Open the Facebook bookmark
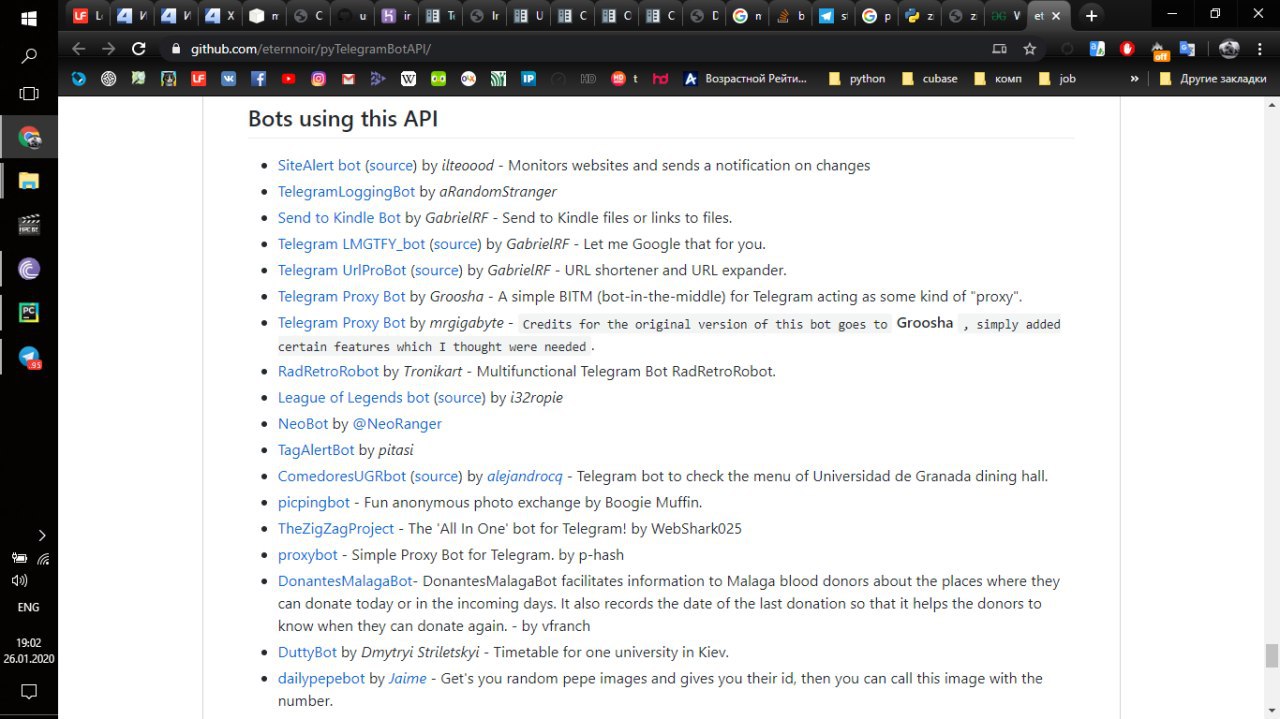The width and height of the screenshot is (1280, 719). click(x=258, y=78)
